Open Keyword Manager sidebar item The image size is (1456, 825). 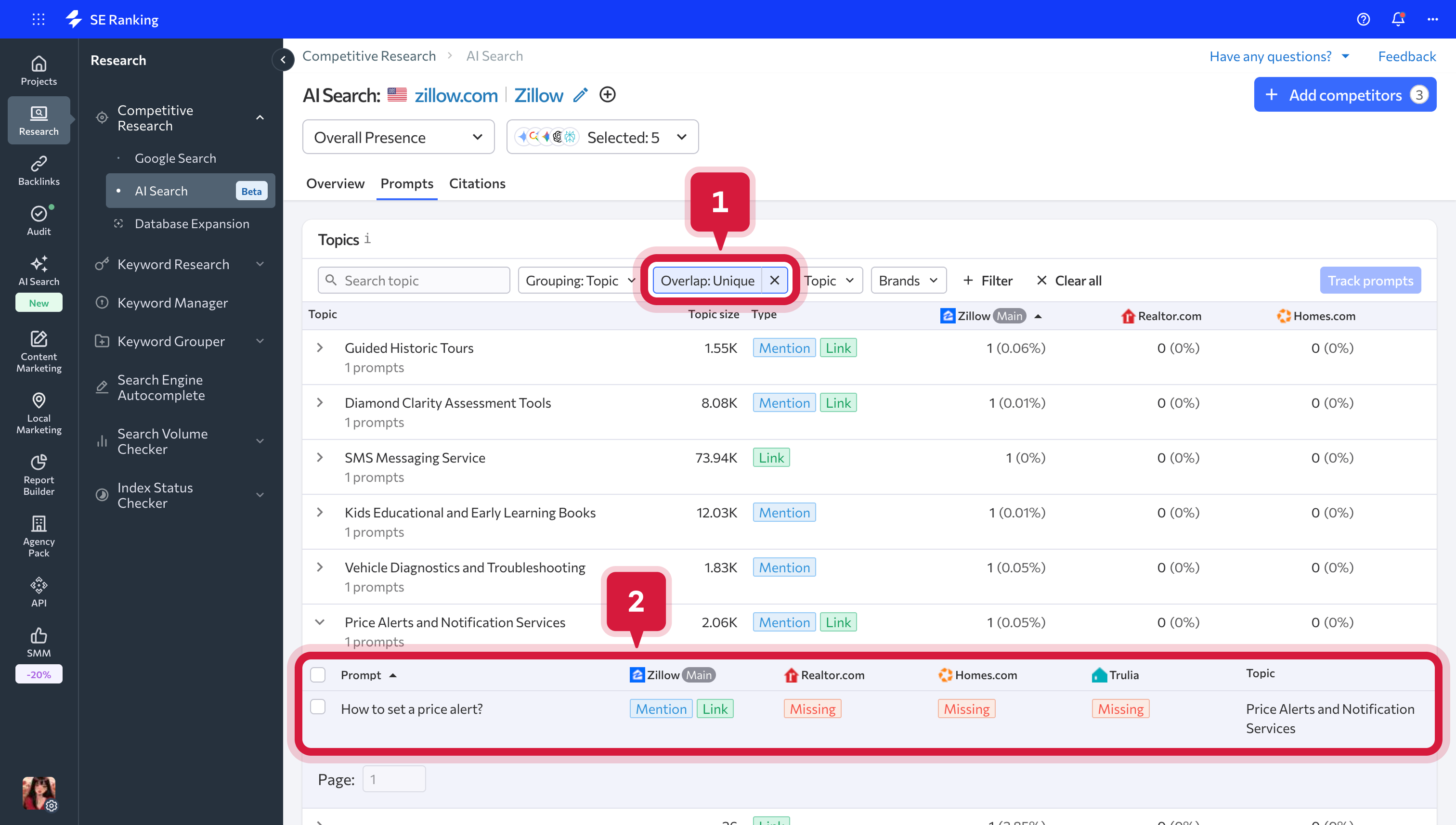click(x=172, y=303)
